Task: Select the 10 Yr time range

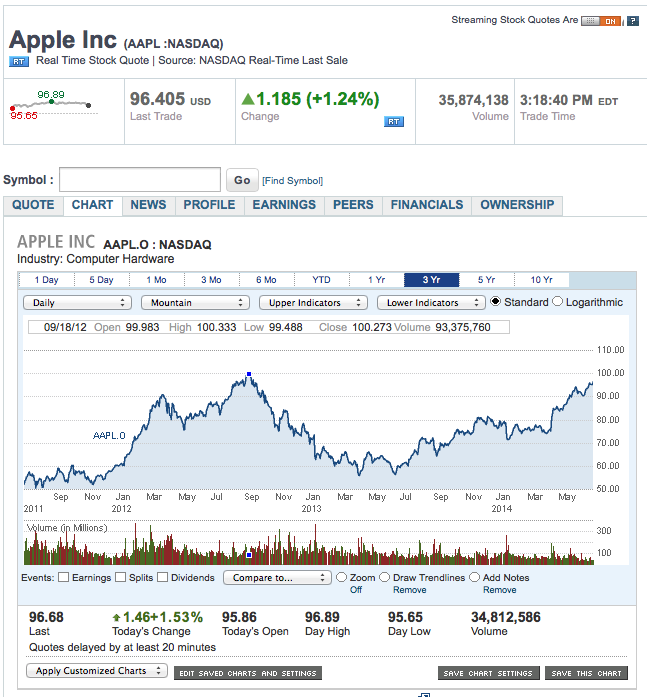Action: [x=542, y=280]
